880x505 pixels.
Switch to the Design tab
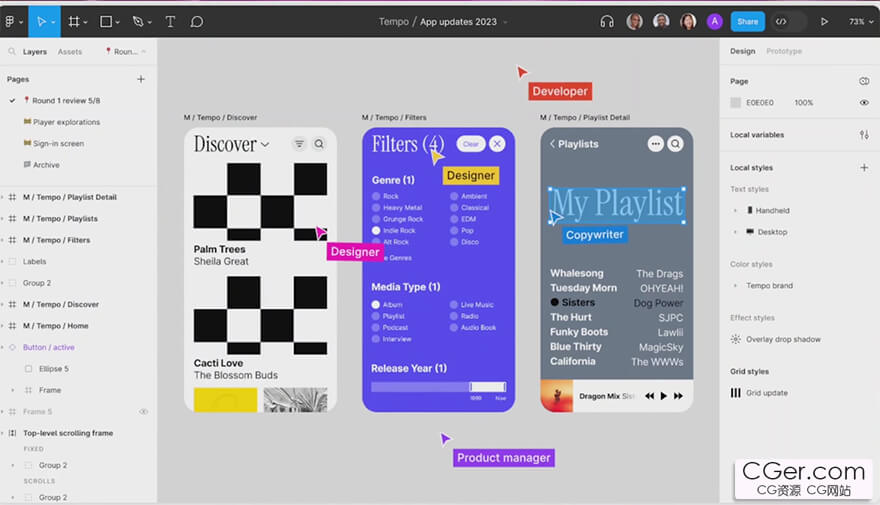pyautogui.click(x=742, y=51)
